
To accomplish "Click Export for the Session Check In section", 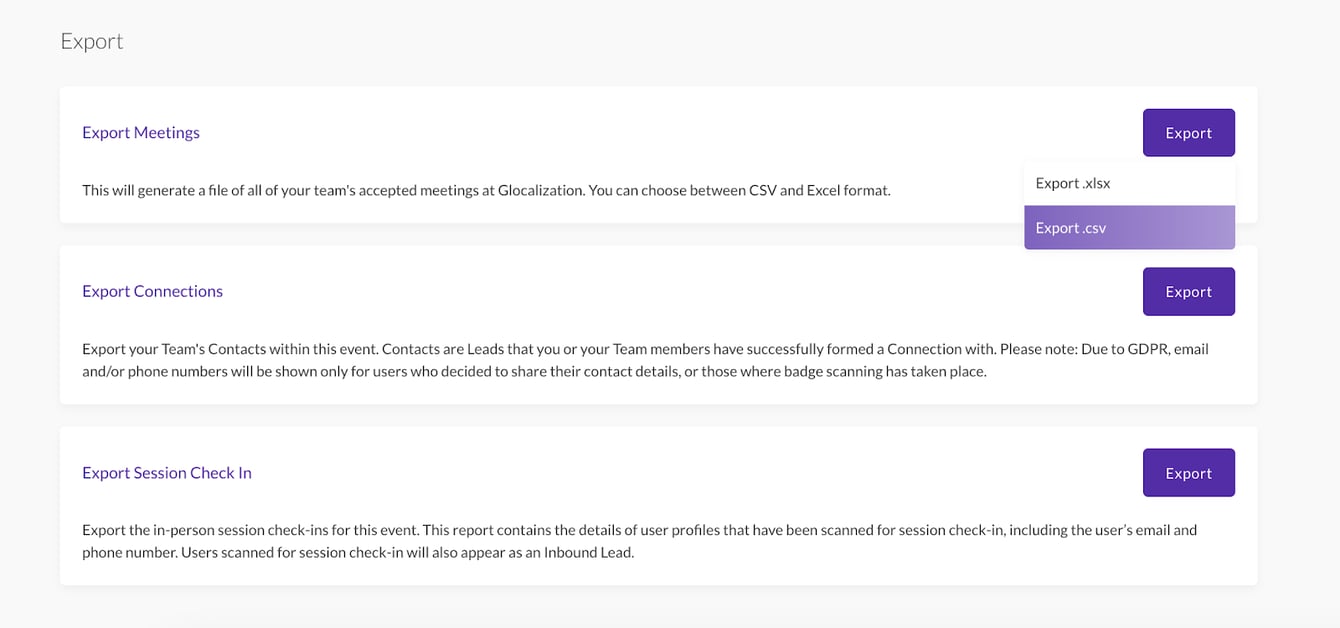I will pos(1188,472).
